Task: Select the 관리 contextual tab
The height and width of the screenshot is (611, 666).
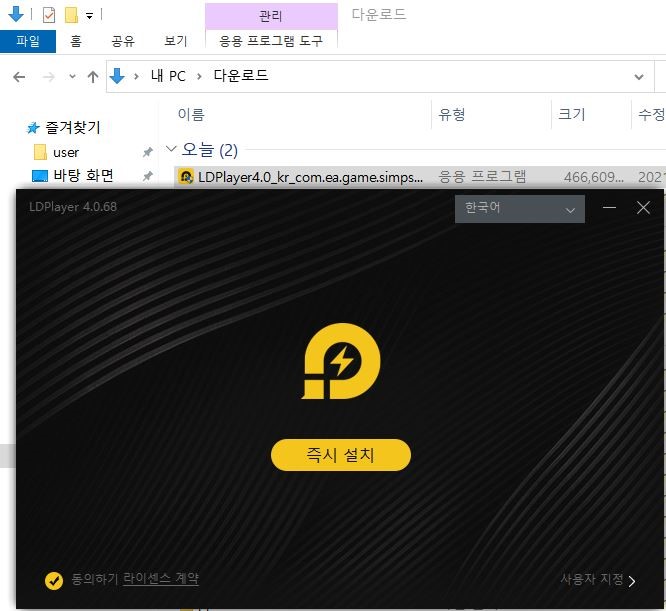Action: click(271, 16)
